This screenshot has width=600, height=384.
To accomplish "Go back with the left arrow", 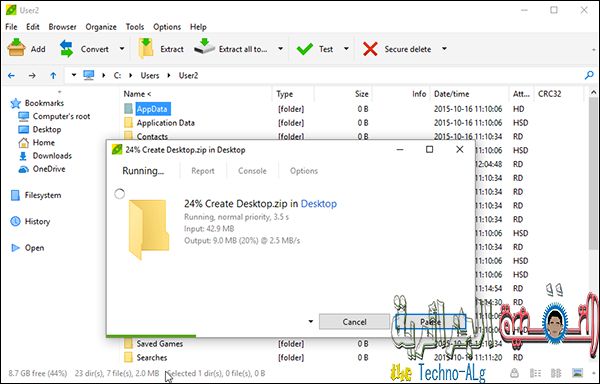I will tap(11, 75).
